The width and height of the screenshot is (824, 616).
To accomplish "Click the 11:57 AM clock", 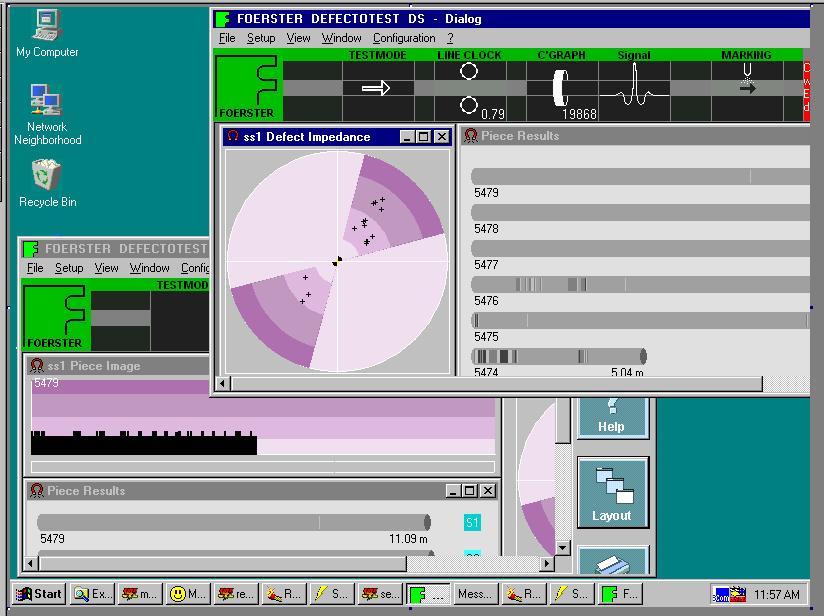I will click(777, 594).
